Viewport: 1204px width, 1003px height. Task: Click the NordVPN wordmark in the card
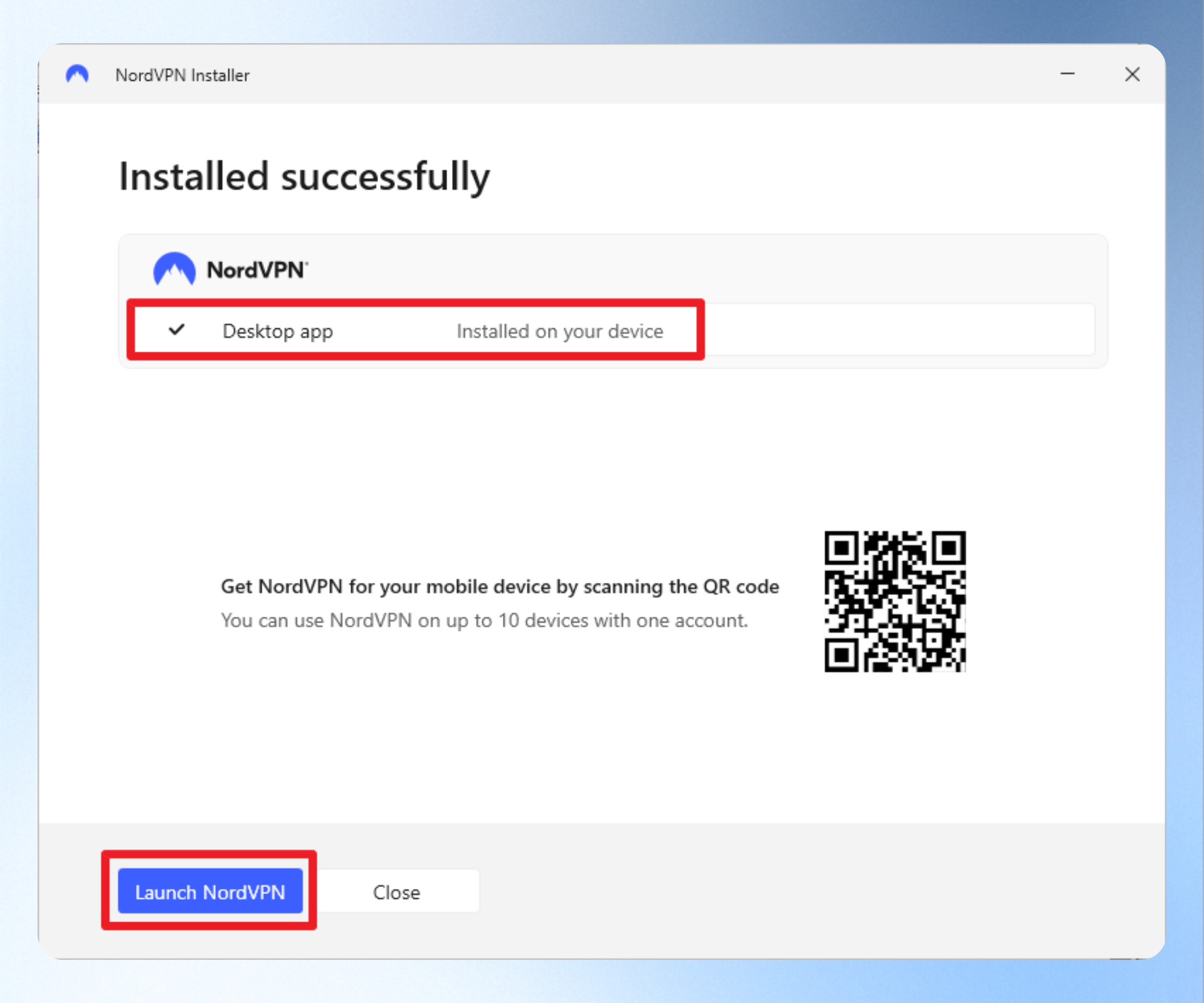[258, 270]
